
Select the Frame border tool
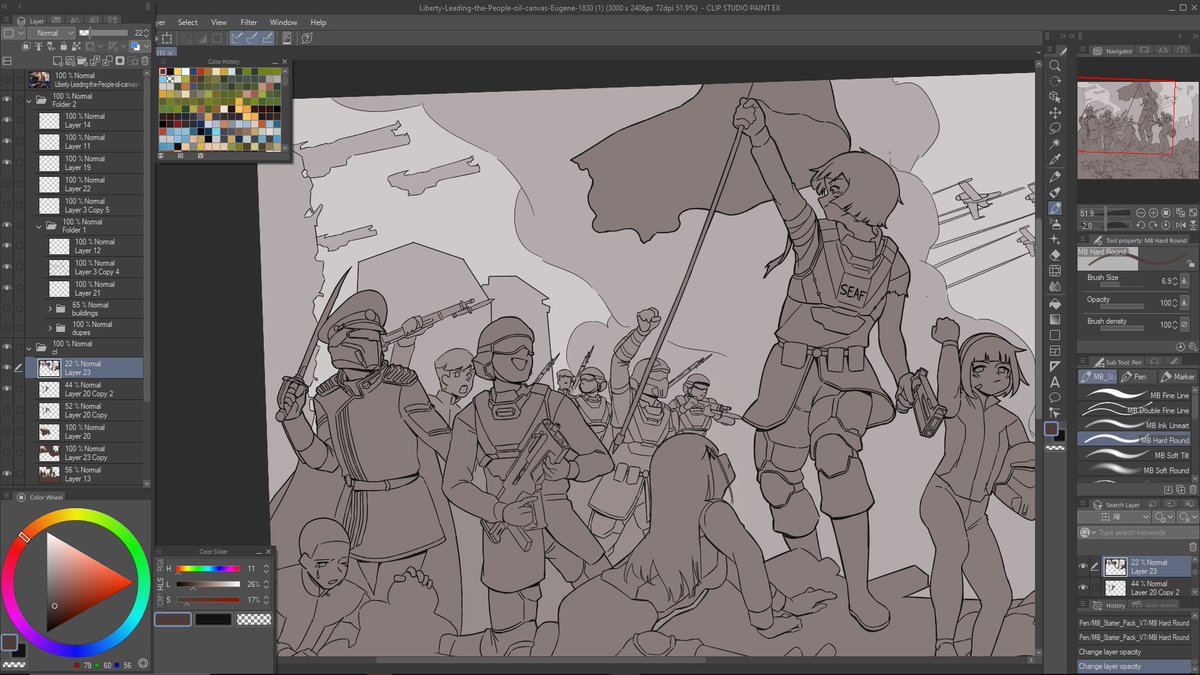click(1055, 350)
